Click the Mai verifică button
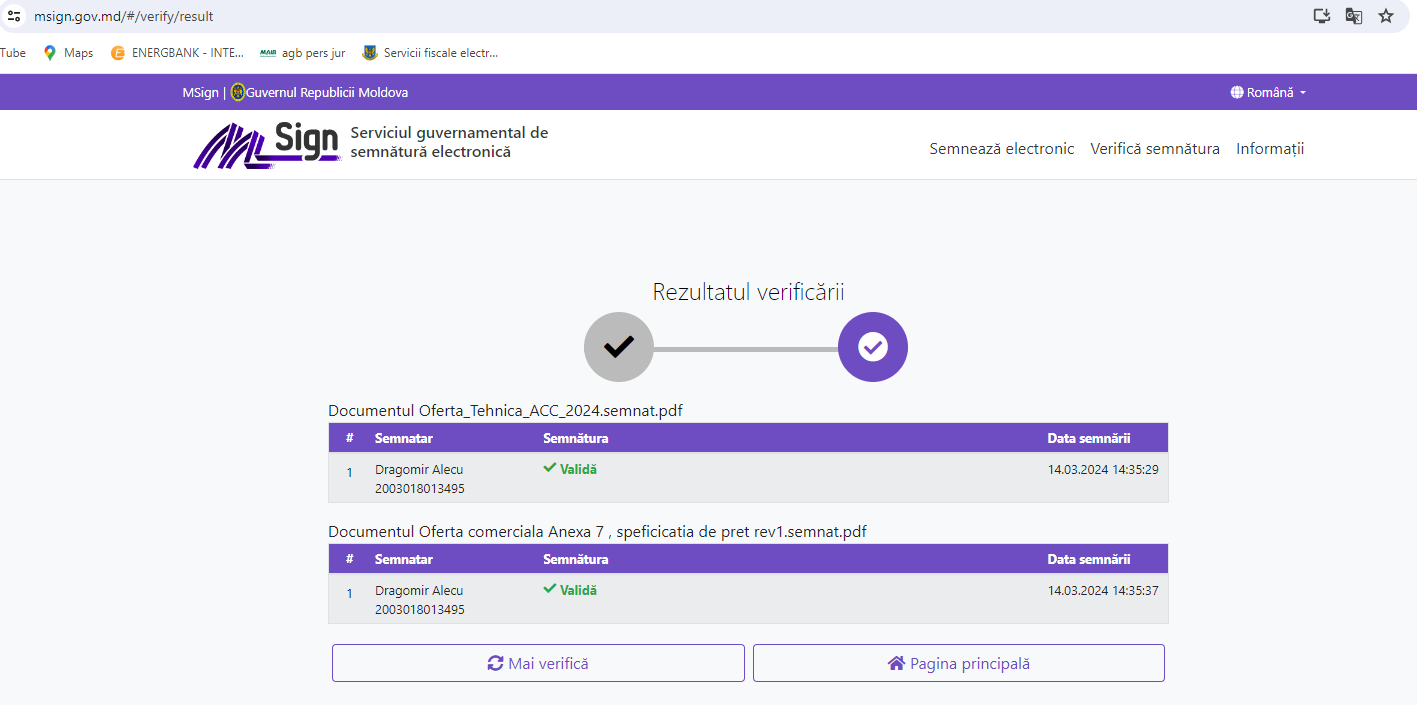The width and height of the screenshot is (1417, 705). [x=538, y=663]
